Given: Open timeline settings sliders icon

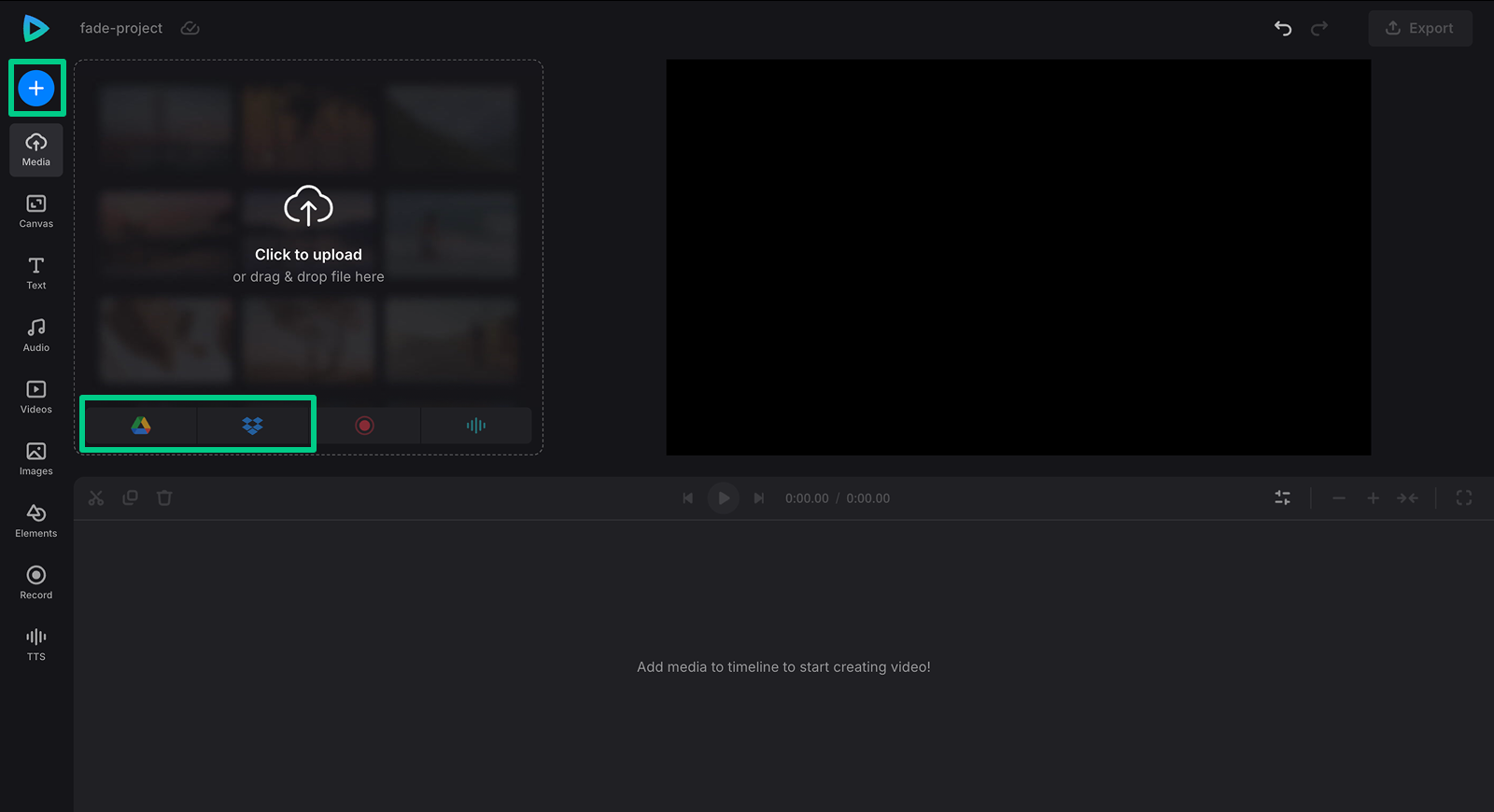Looking at the screenshot, I should [1283, 498].
